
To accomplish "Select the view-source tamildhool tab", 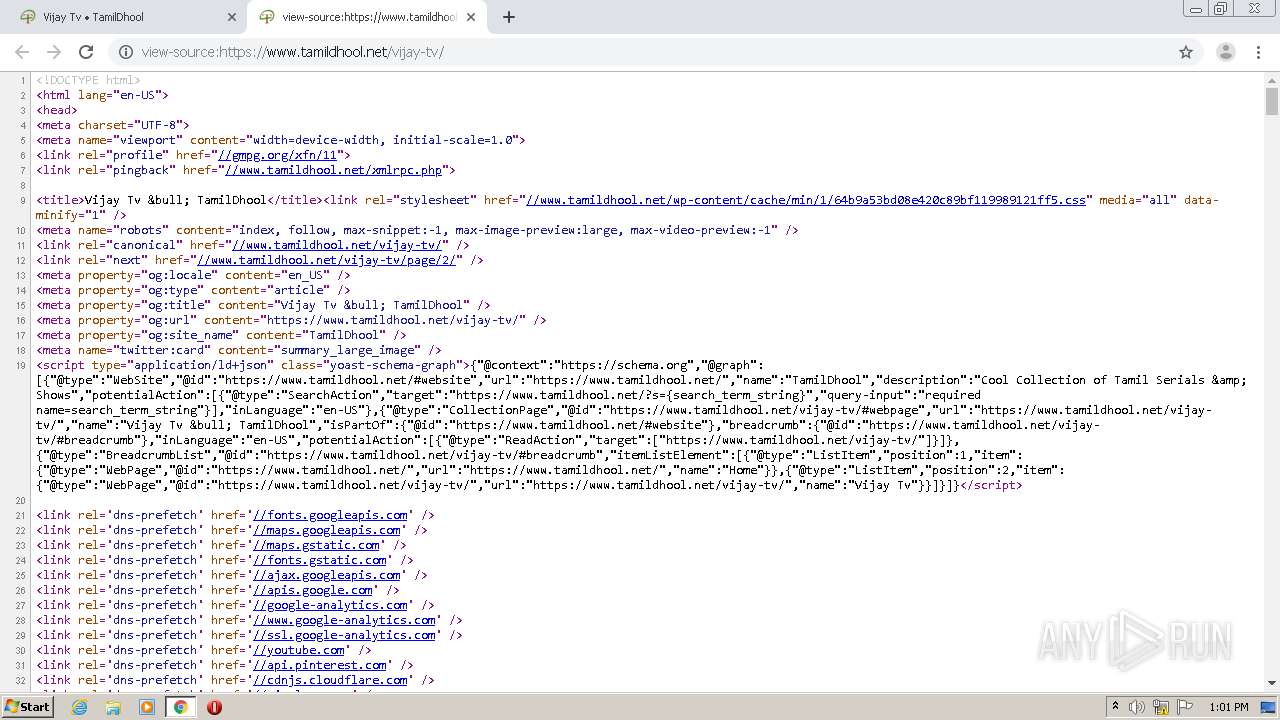I will coord(366,17).
